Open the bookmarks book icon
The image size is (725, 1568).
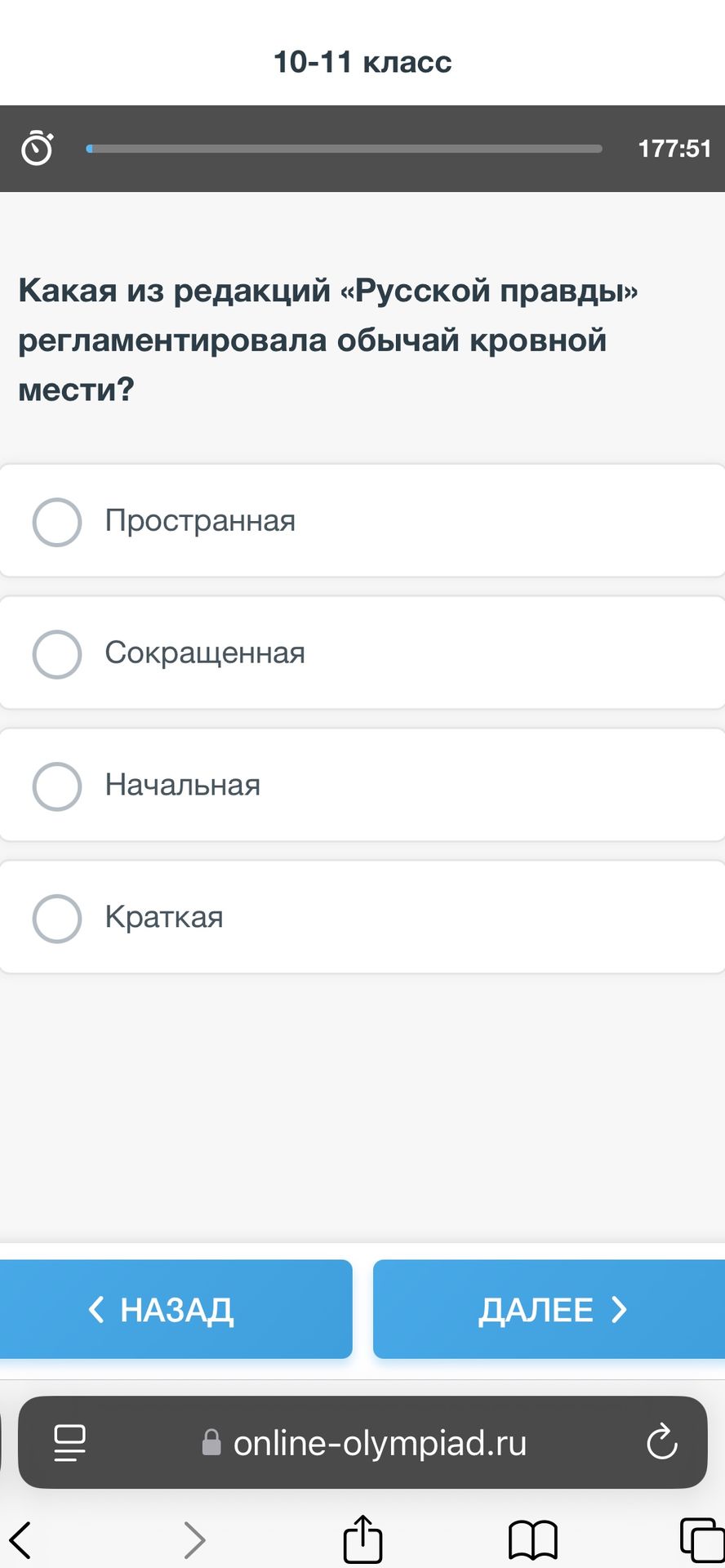point(533,1540)
